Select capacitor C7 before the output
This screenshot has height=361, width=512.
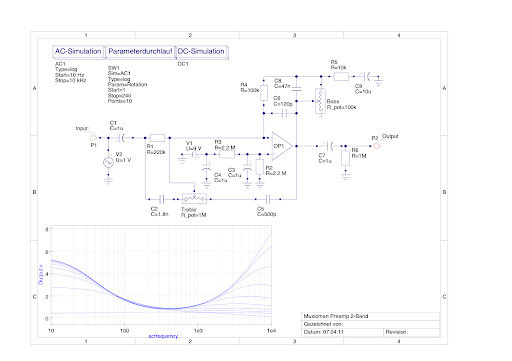(x=331, y=146)
